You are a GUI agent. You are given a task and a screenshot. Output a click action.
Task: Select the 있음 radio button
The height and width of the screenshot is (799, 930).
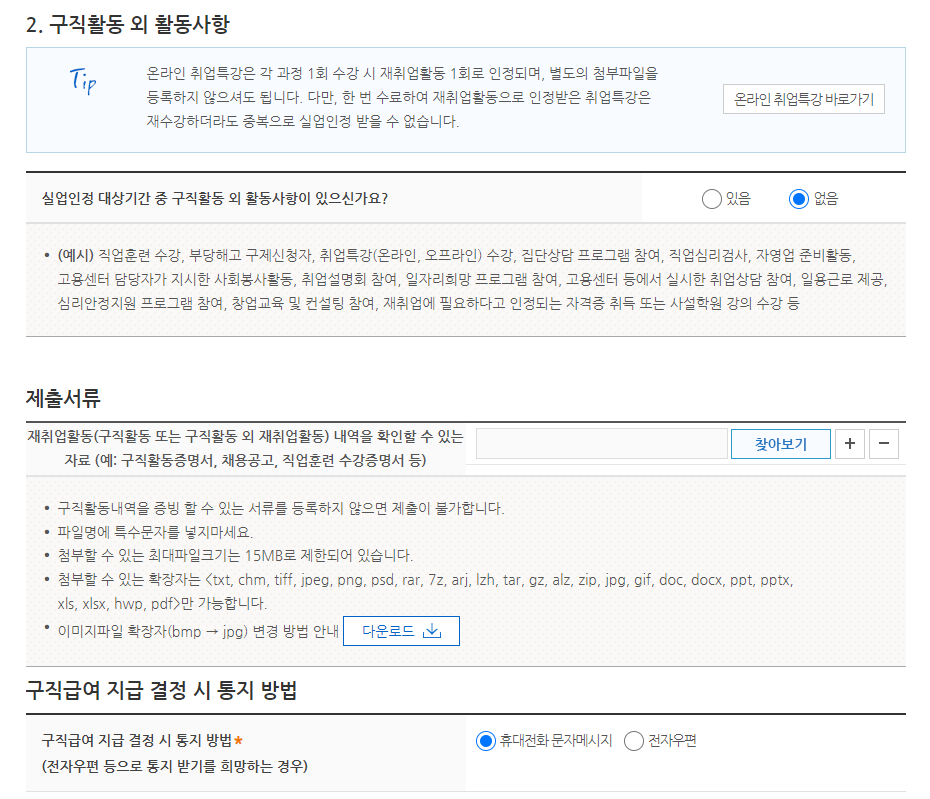(711, 199)
